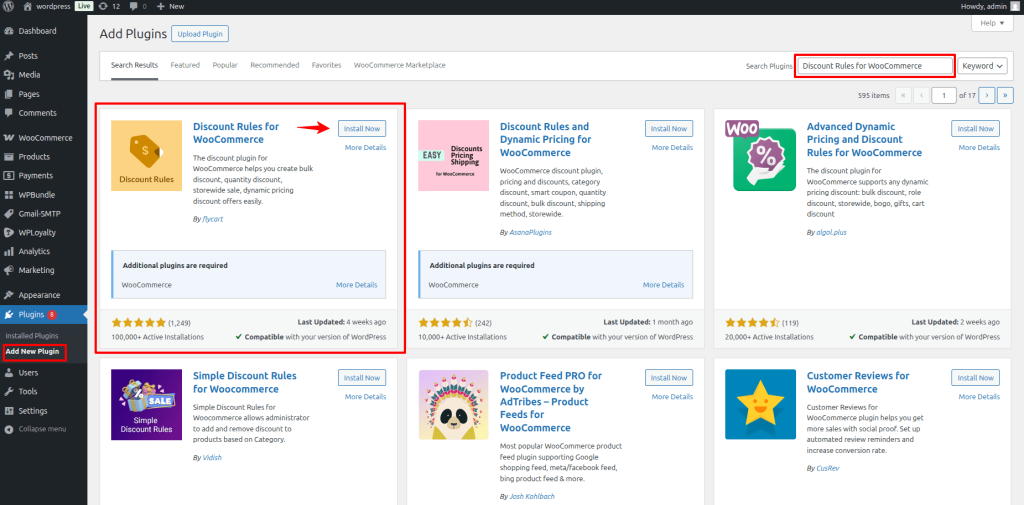
Task: Open Add New Plugin submenu item
Action: [32, 351]
